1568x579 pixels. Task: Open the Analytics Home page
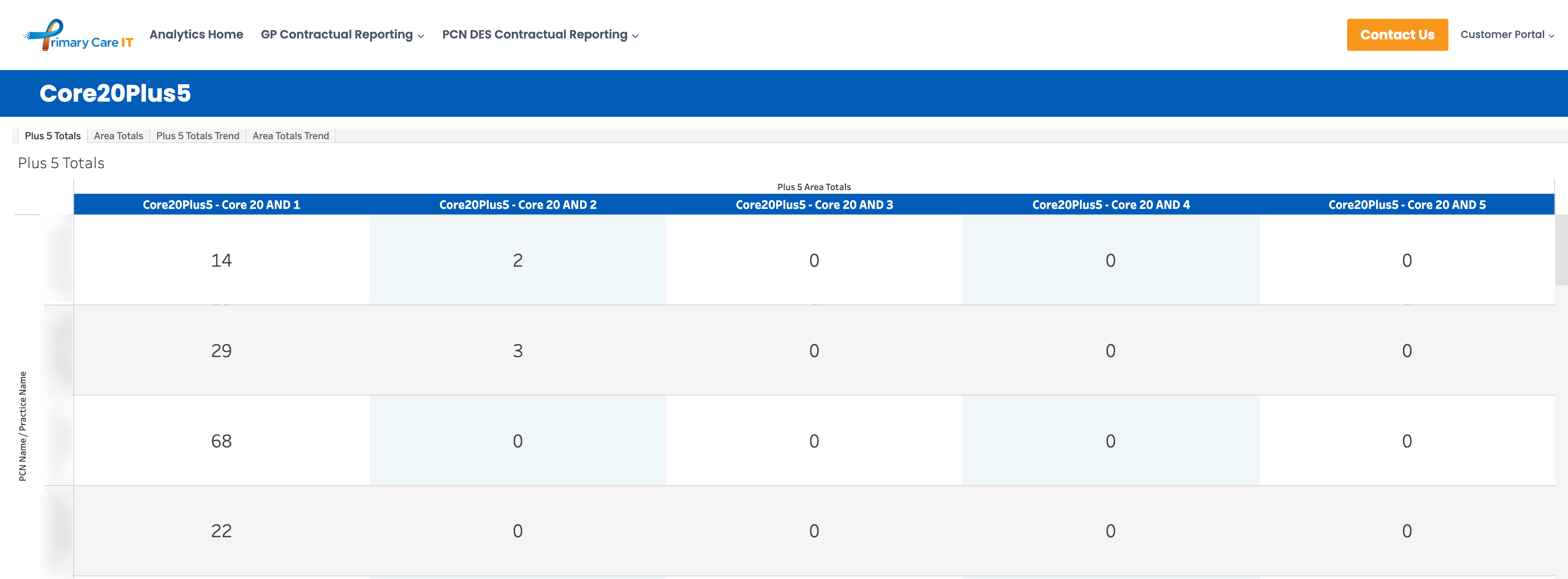tap(196, 35)
